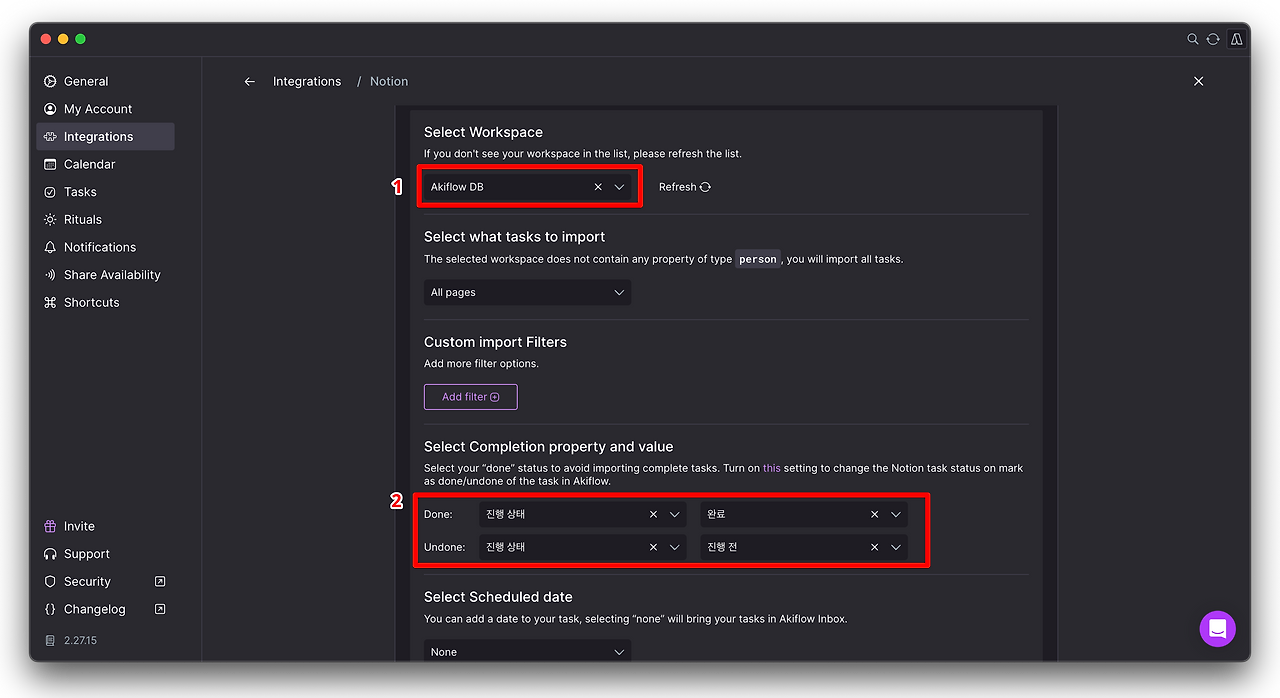This screenshot has height=698, width=1280.
Task: Open the purple chat support bubble
Action: click(x=1218, y=629)
